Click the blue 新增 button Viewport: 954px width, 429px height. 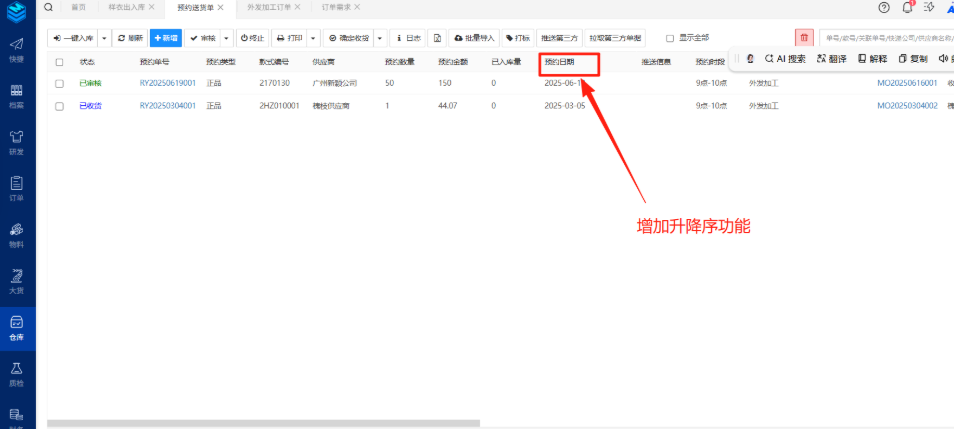click(165, 38)
